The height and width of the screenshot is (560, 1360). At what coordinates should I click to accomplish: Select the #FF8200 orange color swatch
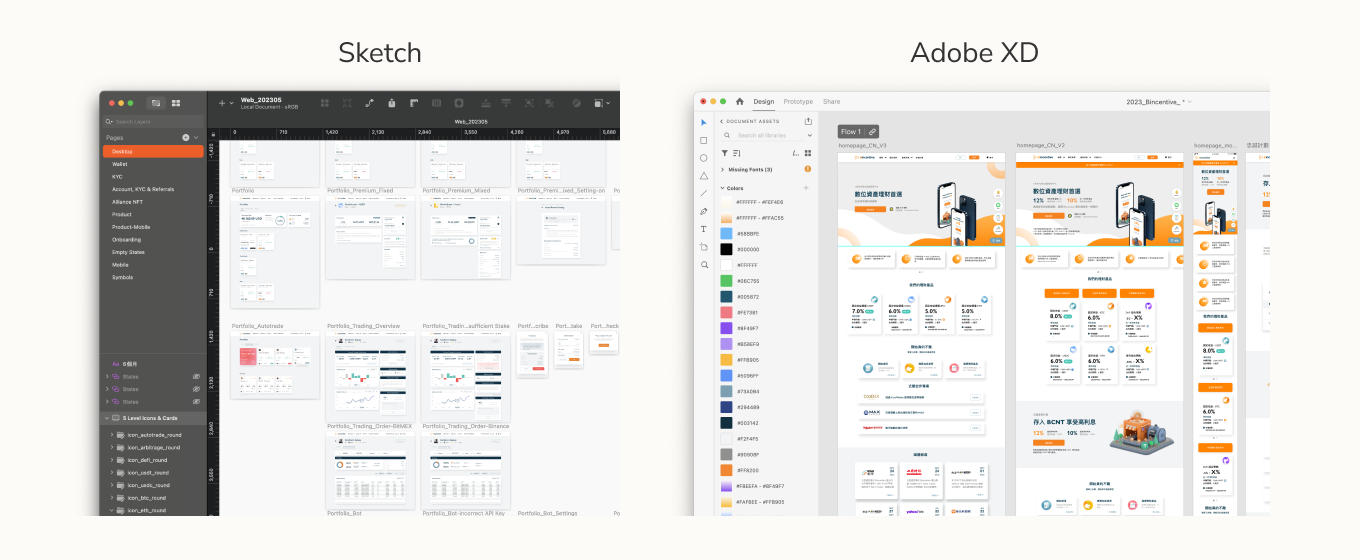pyautogui.click(x=726, y=470)
